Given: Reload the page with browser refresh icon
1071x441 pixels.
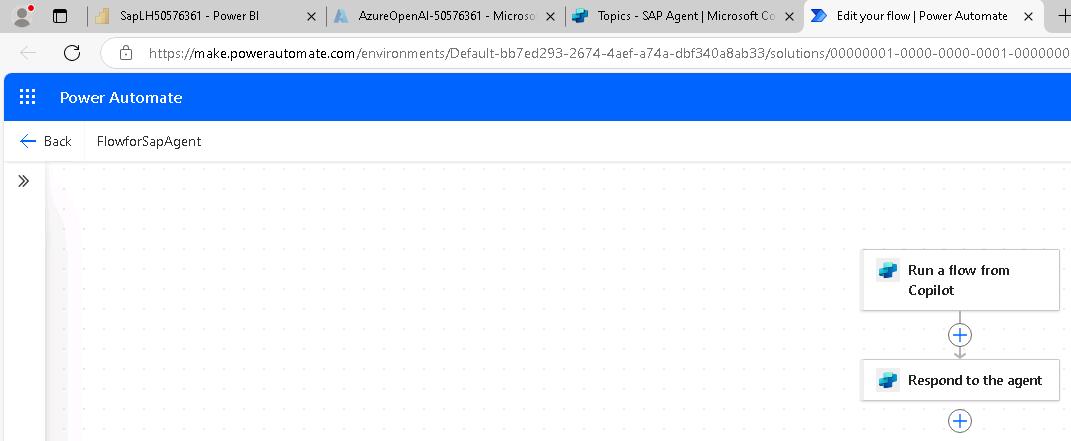Looking at the screenshot, I should pos(72,53).
